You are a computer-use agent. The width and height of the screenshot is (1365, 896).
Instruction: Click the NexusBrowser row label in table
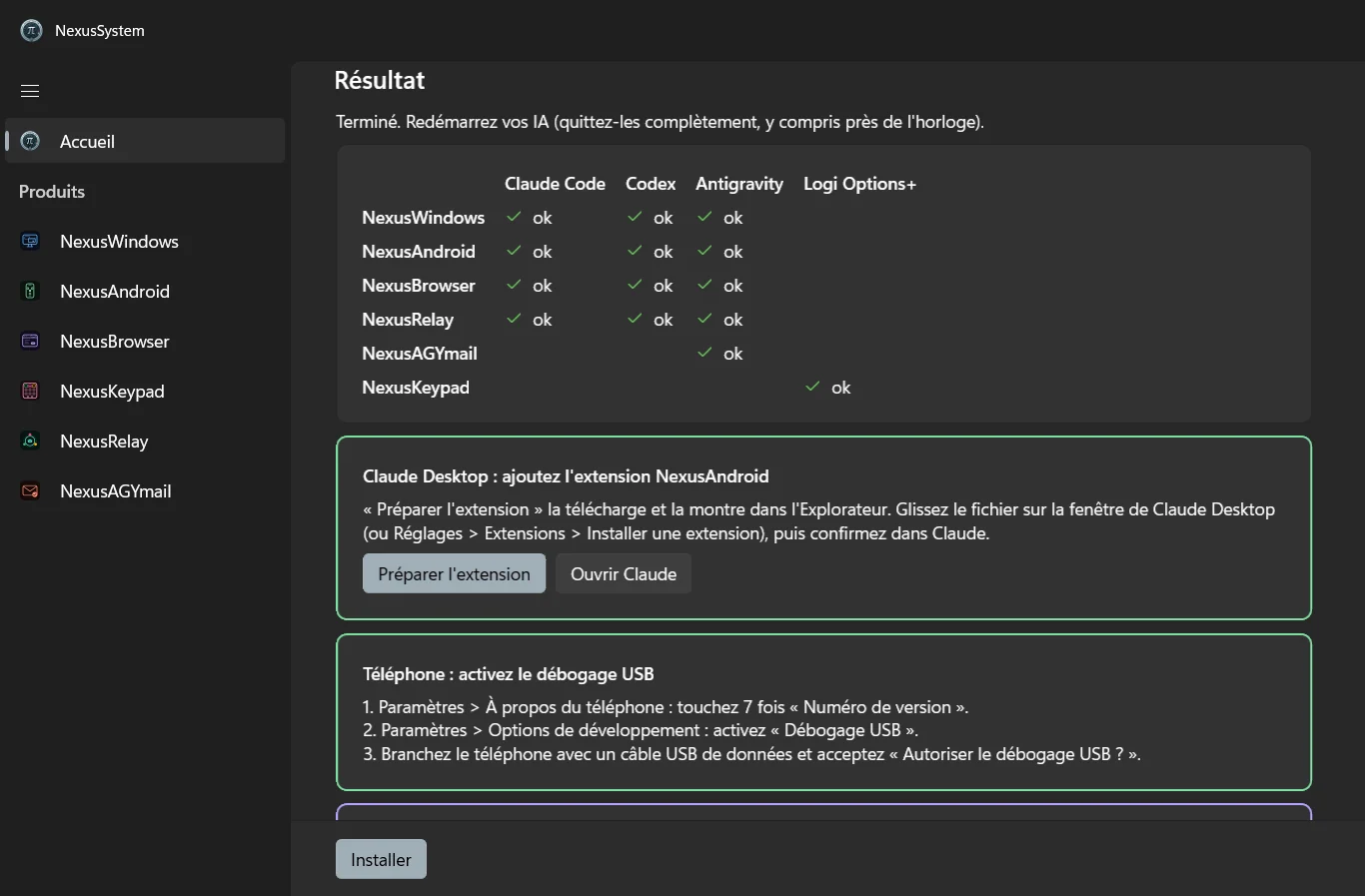pyautogui.click(x=419, y=286)
